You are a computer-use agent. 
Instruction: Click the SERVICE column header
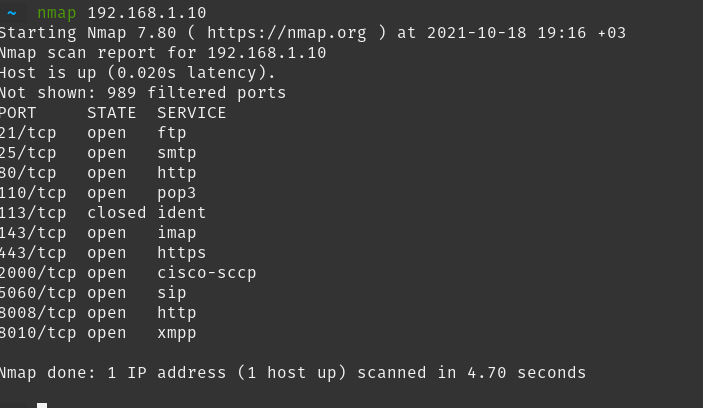pyautogui.click(x=191, y=113)
